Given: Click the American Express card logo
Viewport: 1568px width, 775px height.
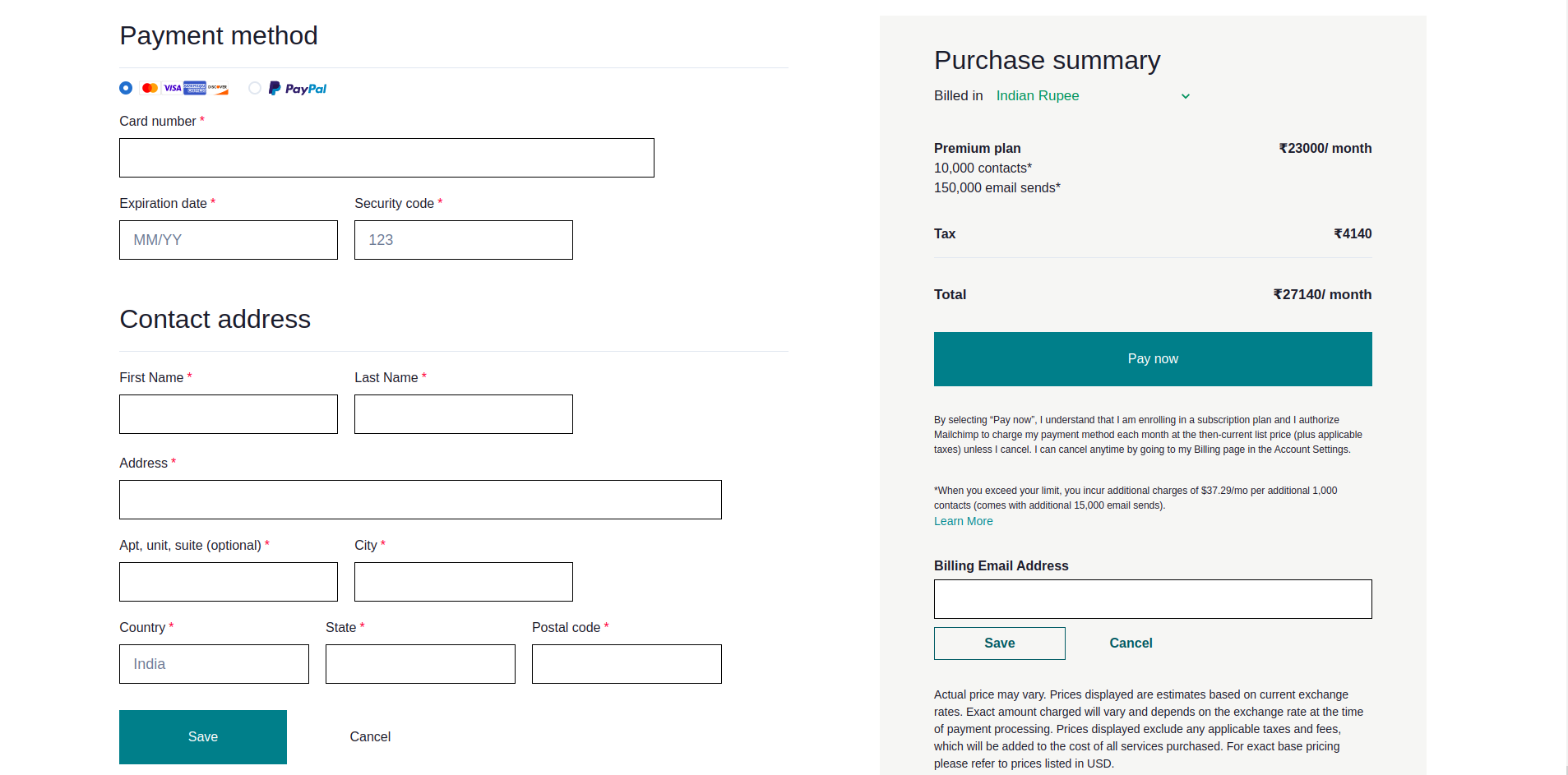Looking at the screenshot, I should click(x=195, y=88).
